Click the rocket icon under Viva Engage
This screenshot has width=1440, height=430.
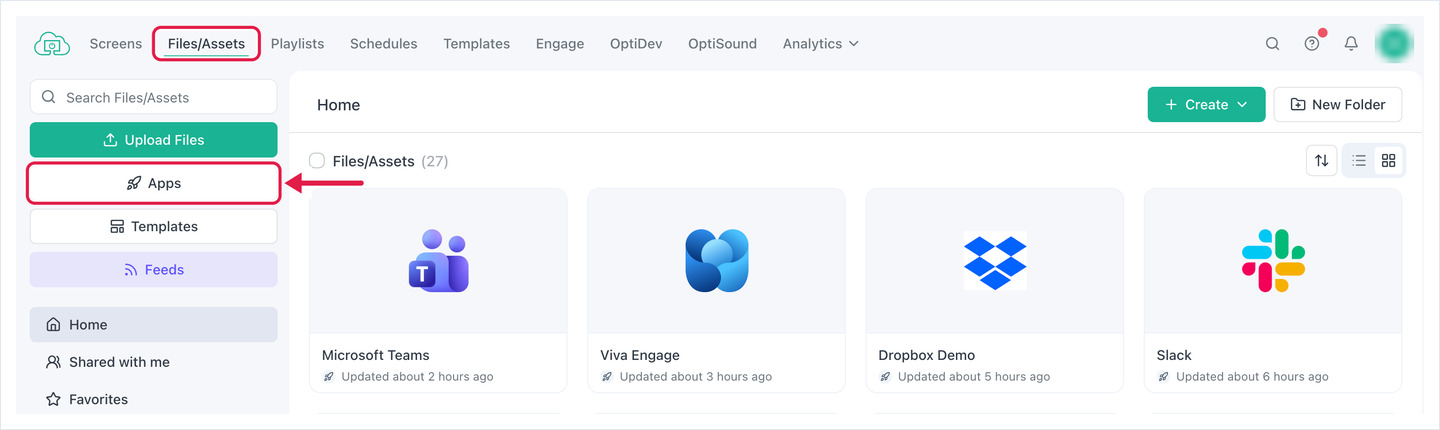606,377
